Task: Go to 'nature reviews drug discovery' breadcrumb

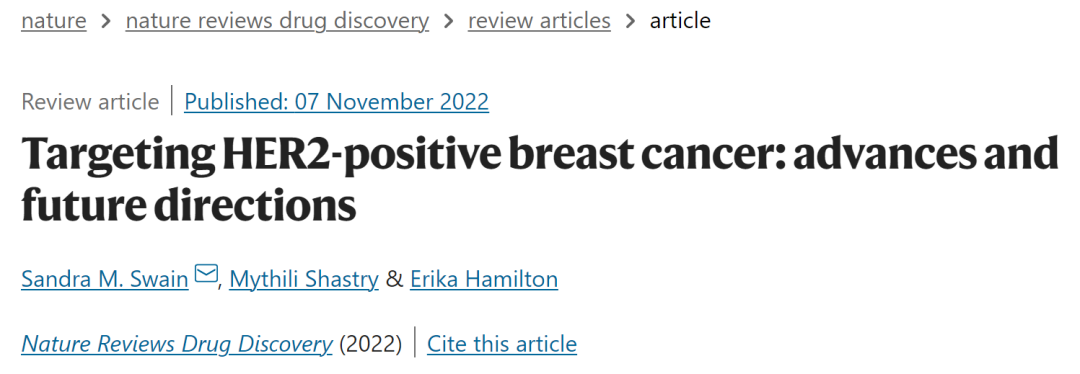Action: [277, 21]
